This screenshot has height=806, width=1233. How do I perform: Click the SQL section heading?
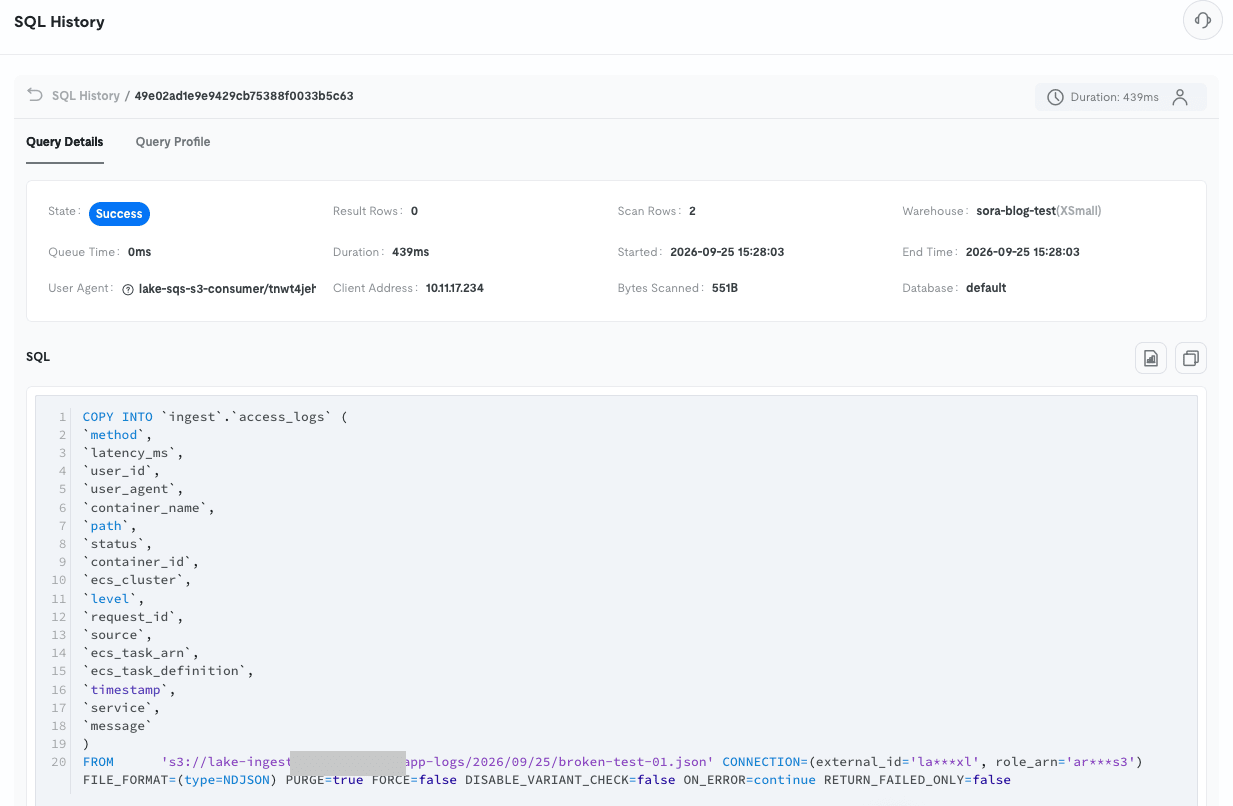tap(38, 357)
